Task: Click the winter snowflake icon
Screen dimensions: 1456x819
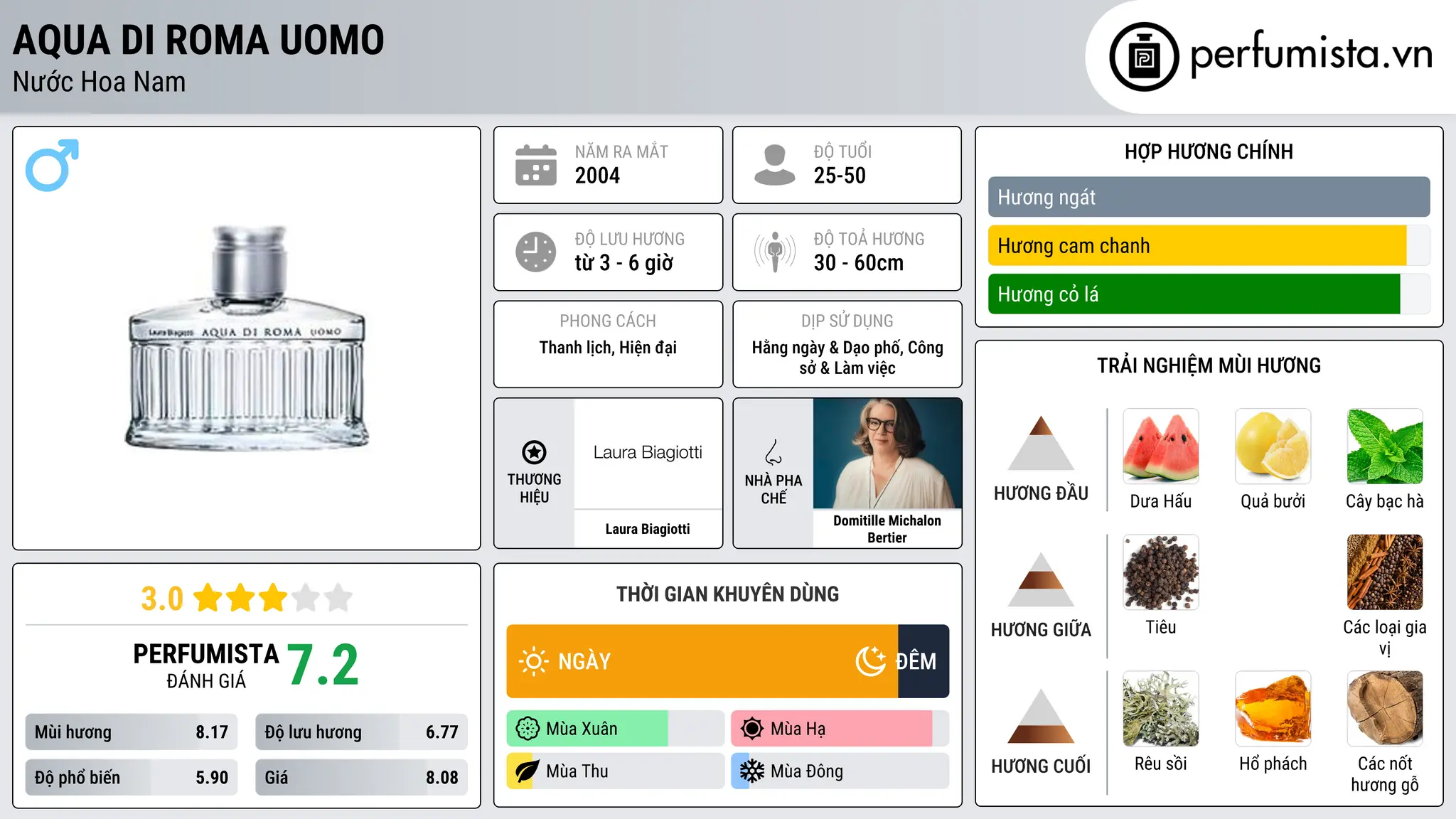Action: (x=752, y=771)
